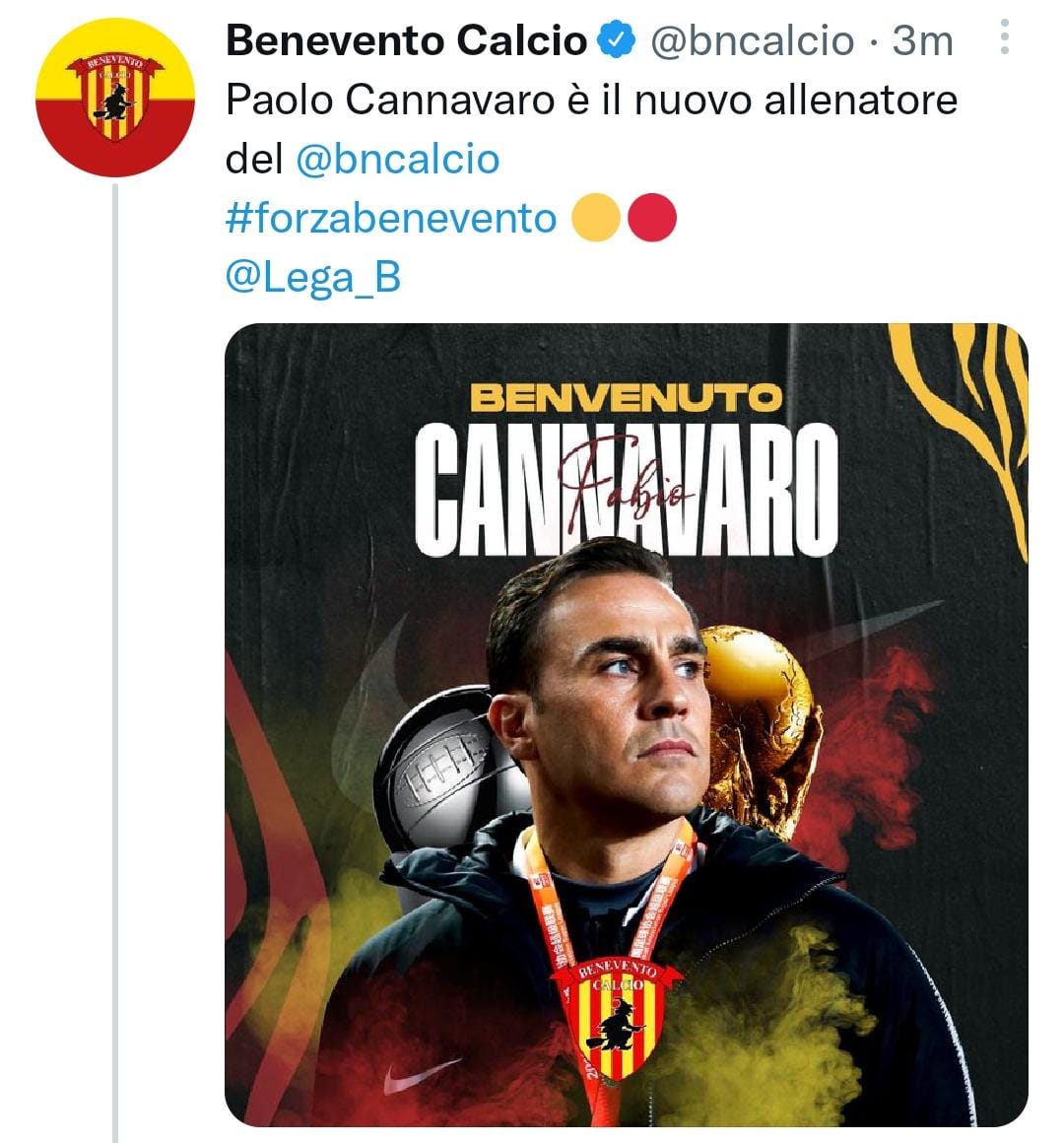Click the blue verified badge
1064x1143 pixels.
(x=618, y=39)
